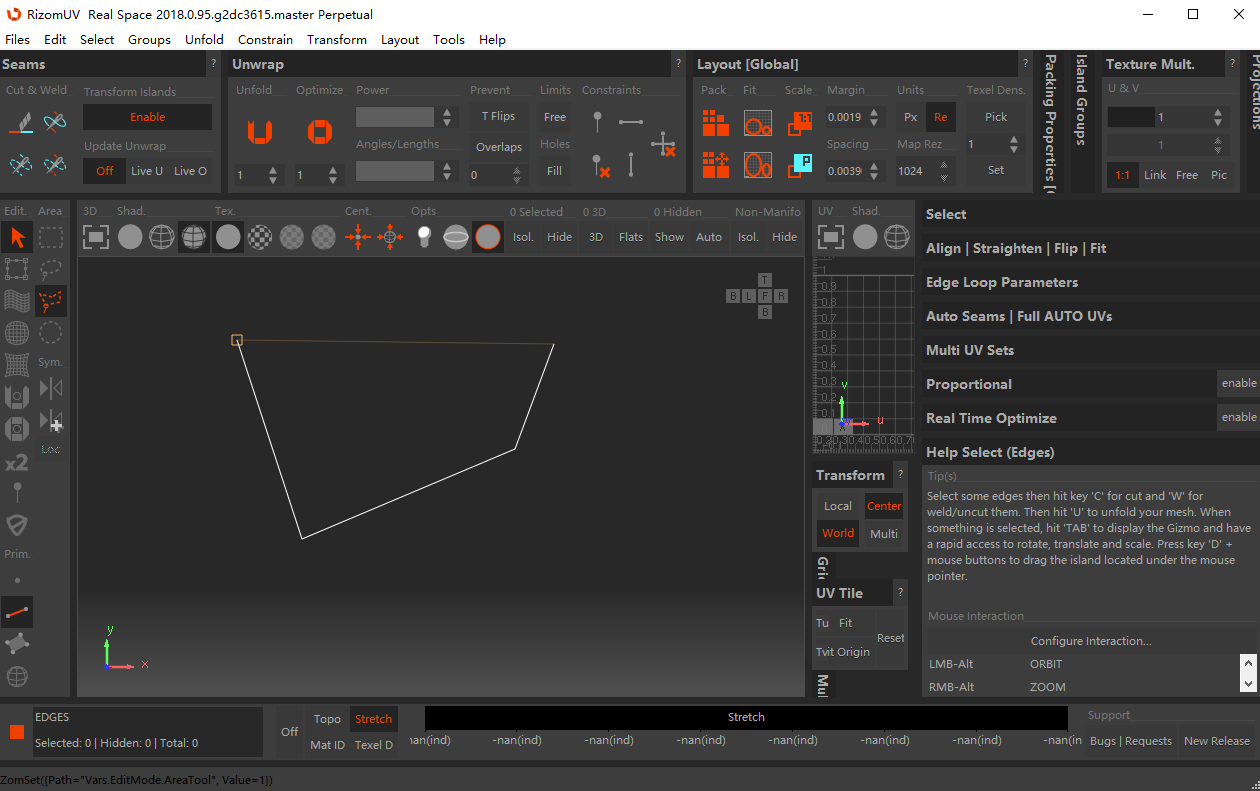Image resolution: width=1260 pixels, height=791 pixels.
Task: Click the cyan P scale icon
Action: point(800,164)
